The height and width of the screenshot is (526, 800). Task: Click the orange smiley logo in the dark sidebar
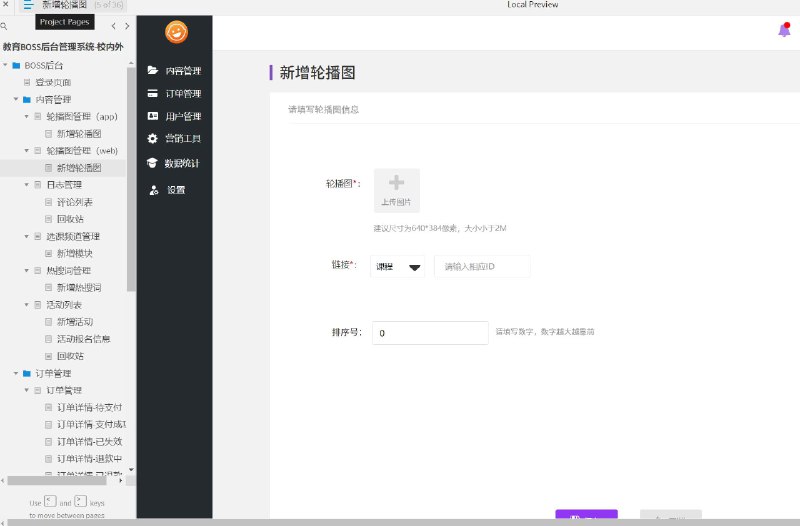(x=177, y=32)
